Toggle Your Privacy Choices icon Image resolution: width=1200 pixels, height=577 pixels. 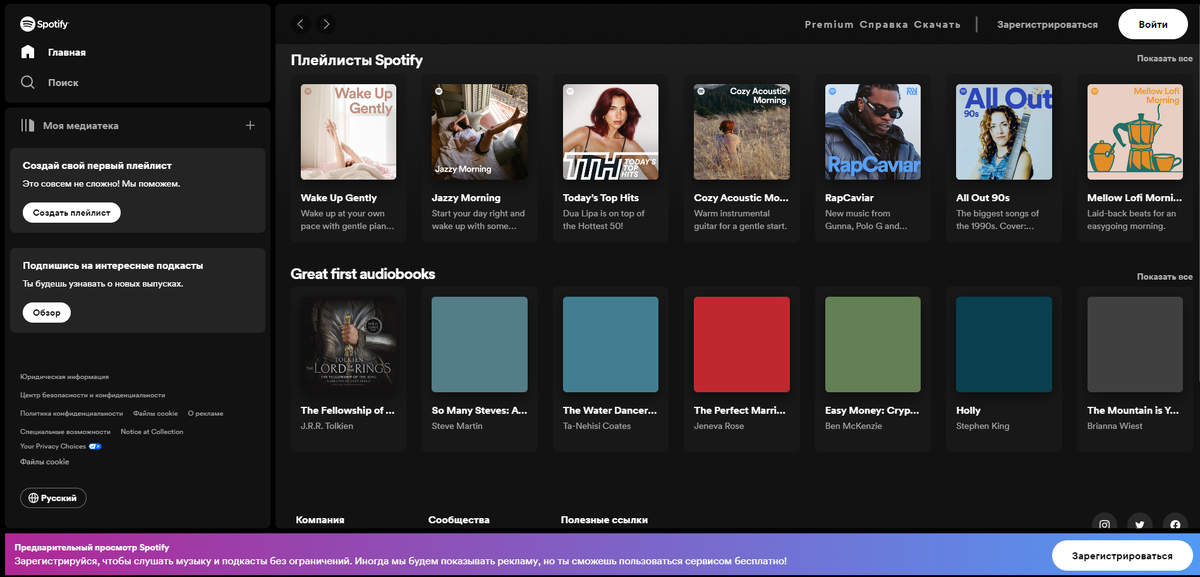(95, 446)
